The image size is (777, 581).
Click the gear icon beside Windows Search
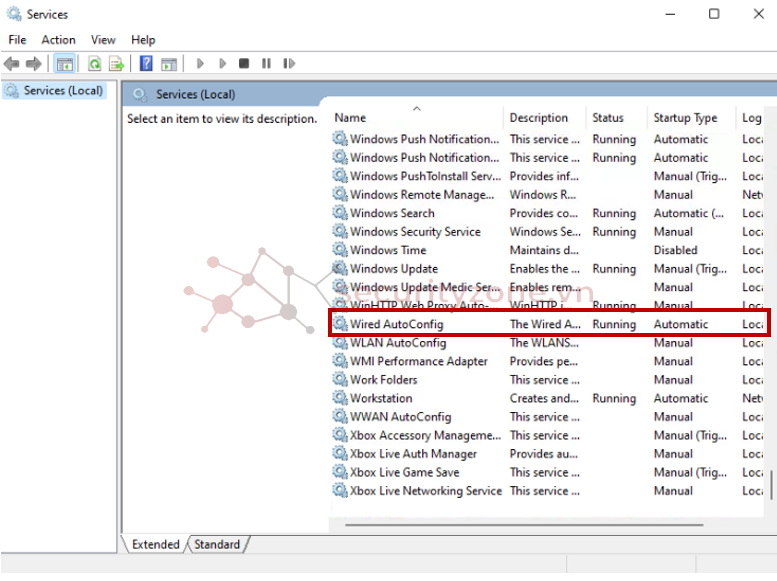tap(340, 213)
